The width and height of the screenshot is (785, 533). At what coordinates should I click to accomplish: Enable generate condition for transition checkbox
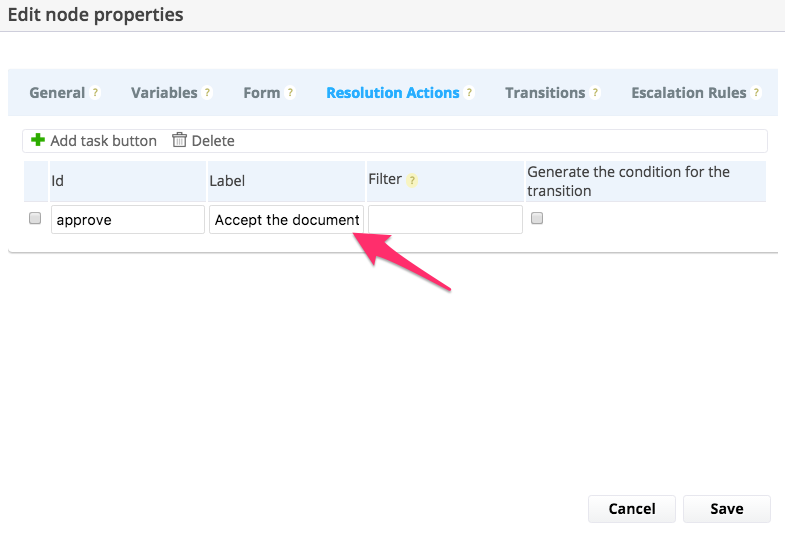click(537, 218)
